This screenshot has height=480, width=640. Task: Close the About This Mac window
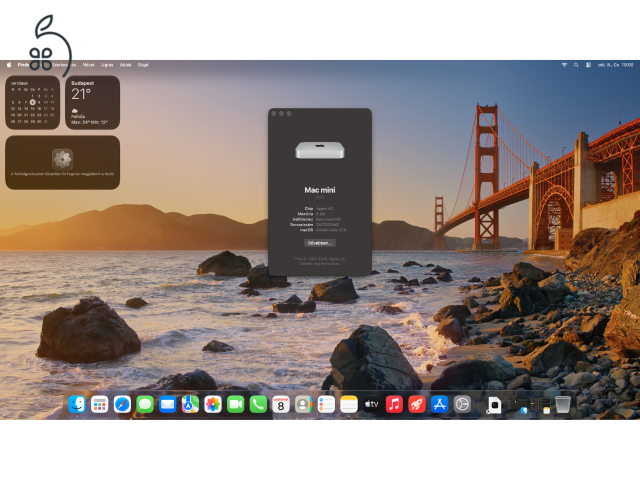[274, 113]
